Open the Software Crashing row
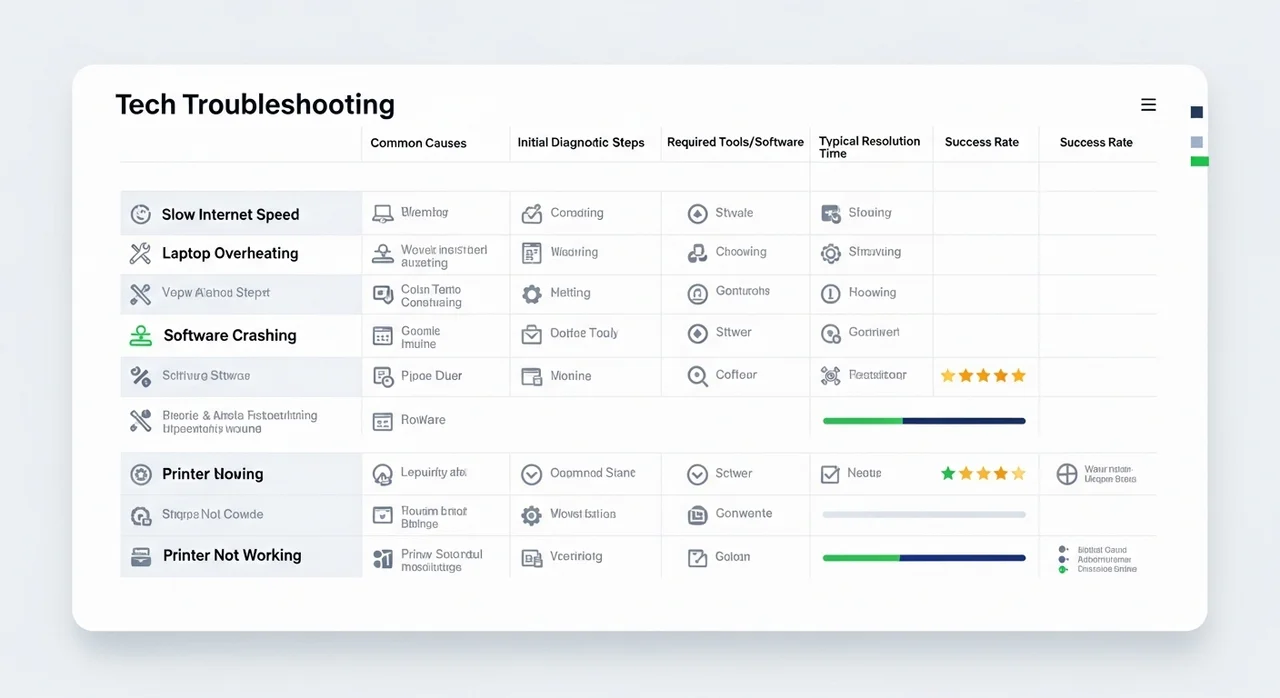The height and width of the screenshot is (698, 1280). [230, 336]
